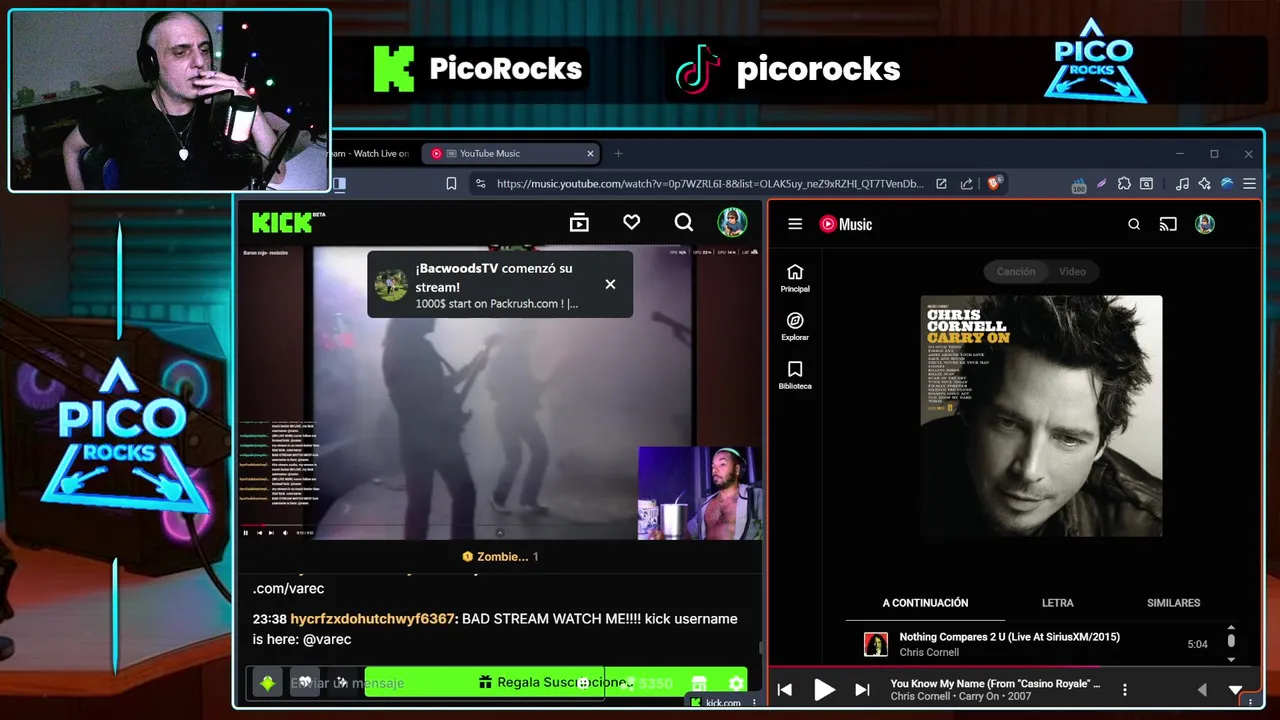Mute the embedded video volume icon

285,532
